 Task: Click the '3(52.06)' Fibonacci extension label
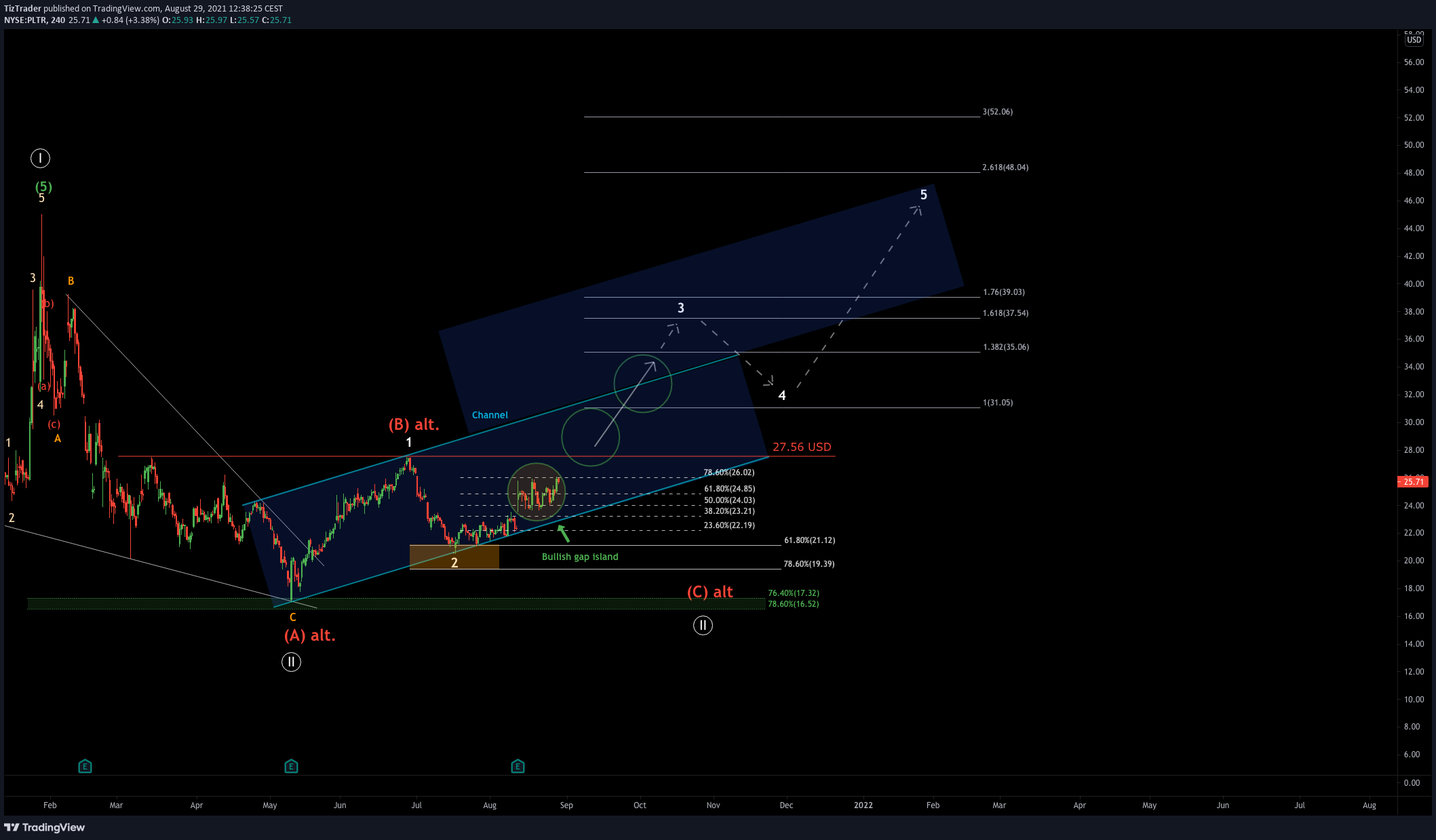pos(997,112)
